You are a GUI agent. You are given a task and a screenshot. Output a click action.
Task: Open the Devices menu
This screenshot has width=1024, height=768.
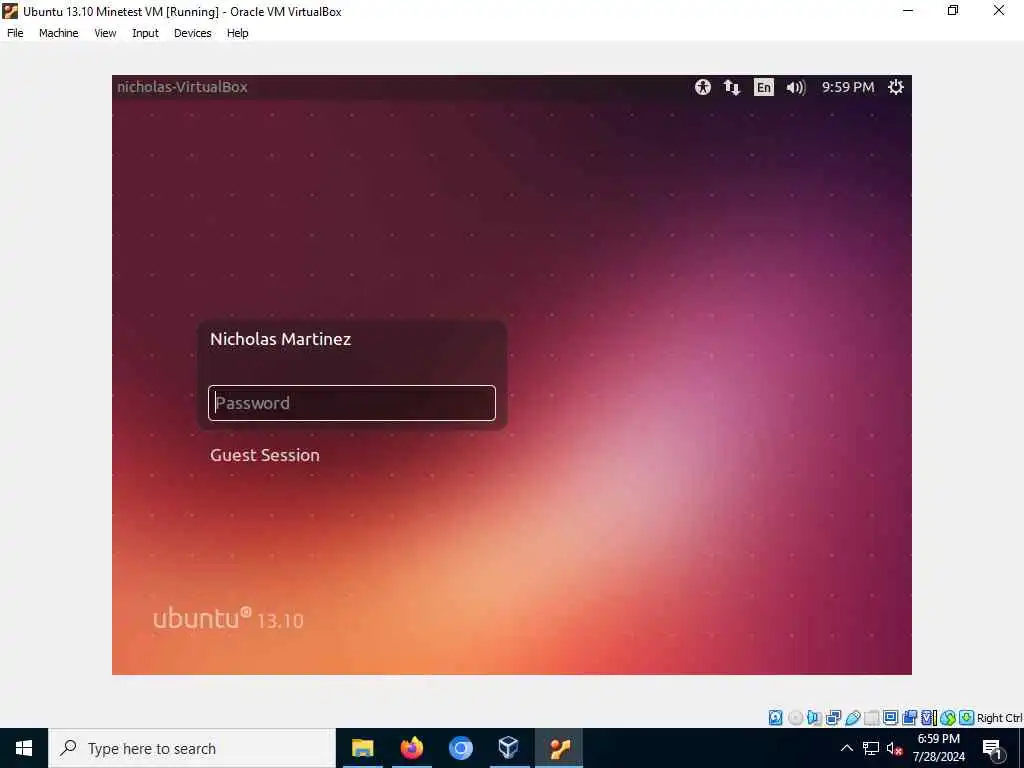[x=193, y=33]
